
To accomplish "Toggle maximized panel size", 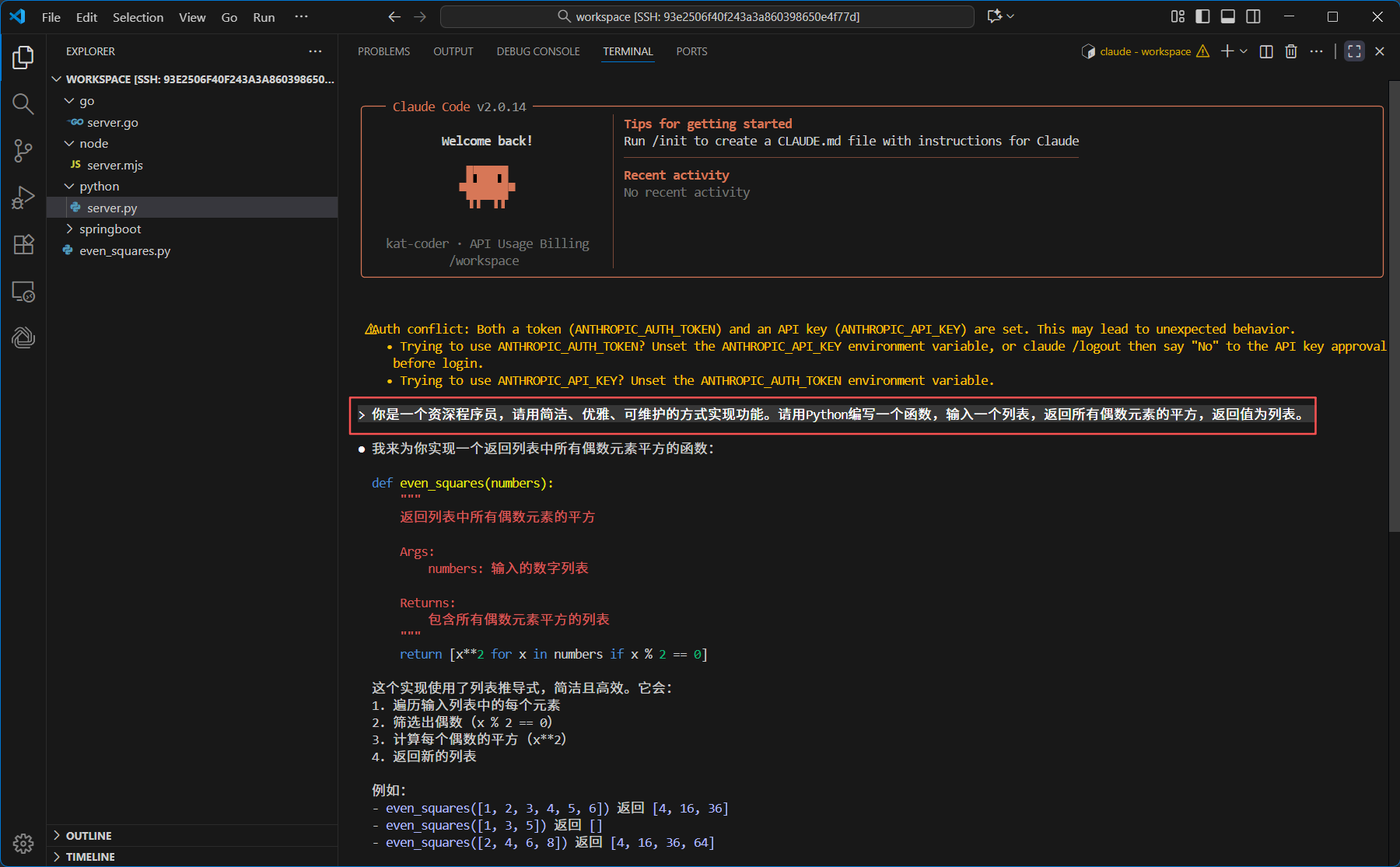I will pos(1354,51).
